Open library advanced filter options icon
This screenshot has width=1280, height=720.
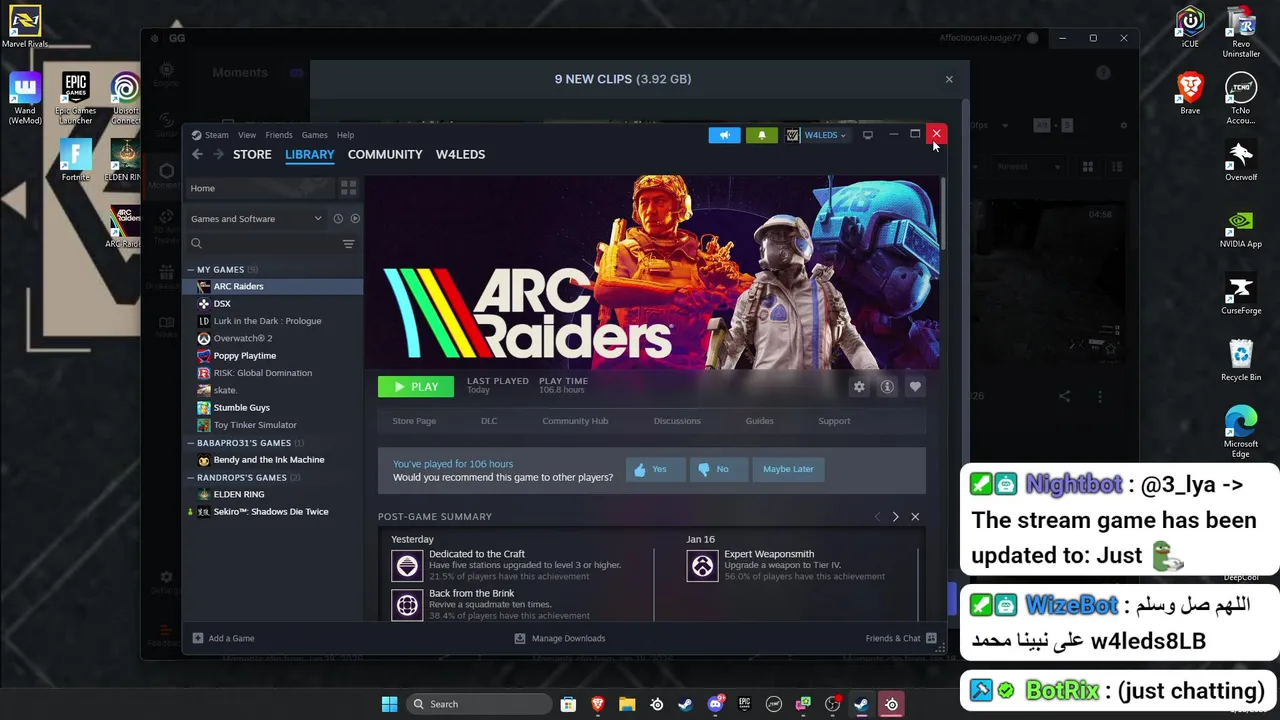(348, 244)
